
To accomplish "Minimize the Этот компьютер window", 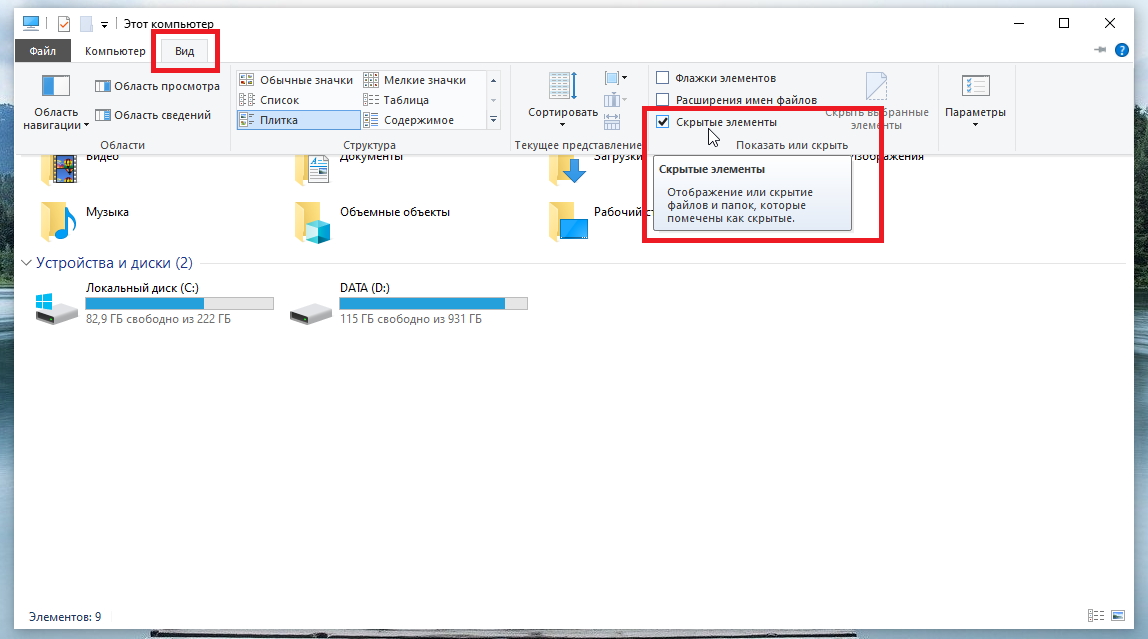I will (x=1018, y=23).
